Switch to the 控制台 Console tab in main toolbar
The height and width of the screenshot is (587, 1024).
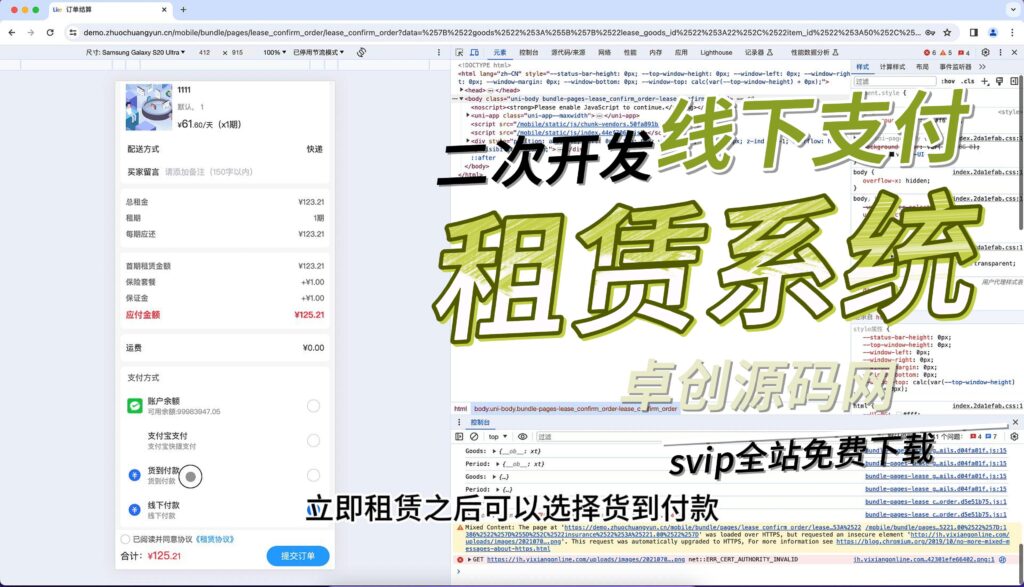[x=529, y=52]
